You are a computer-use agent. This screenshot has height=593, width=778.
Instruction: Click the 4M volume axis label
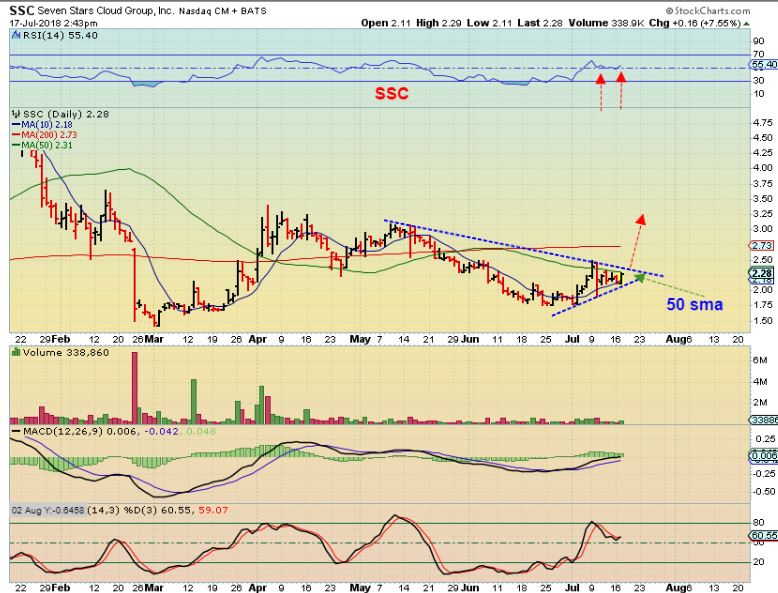[760, 382]
